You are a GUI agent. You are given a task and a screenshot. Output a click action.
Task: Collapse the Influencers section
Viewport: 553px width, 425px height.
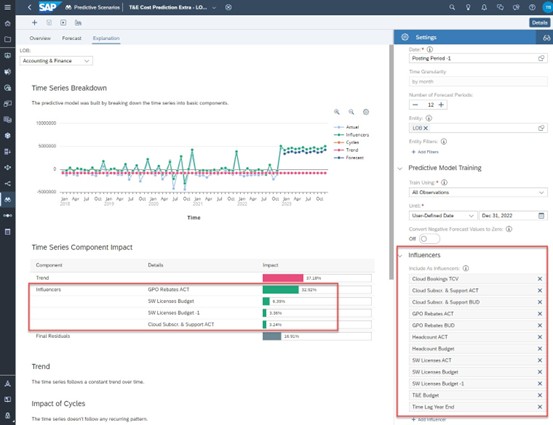pos(400,255)
